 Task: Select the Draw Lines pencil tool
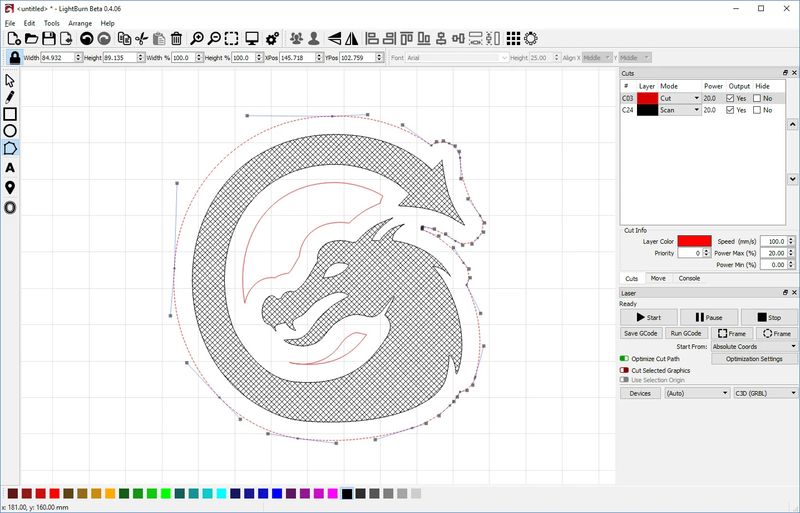[x=10, y=97]
